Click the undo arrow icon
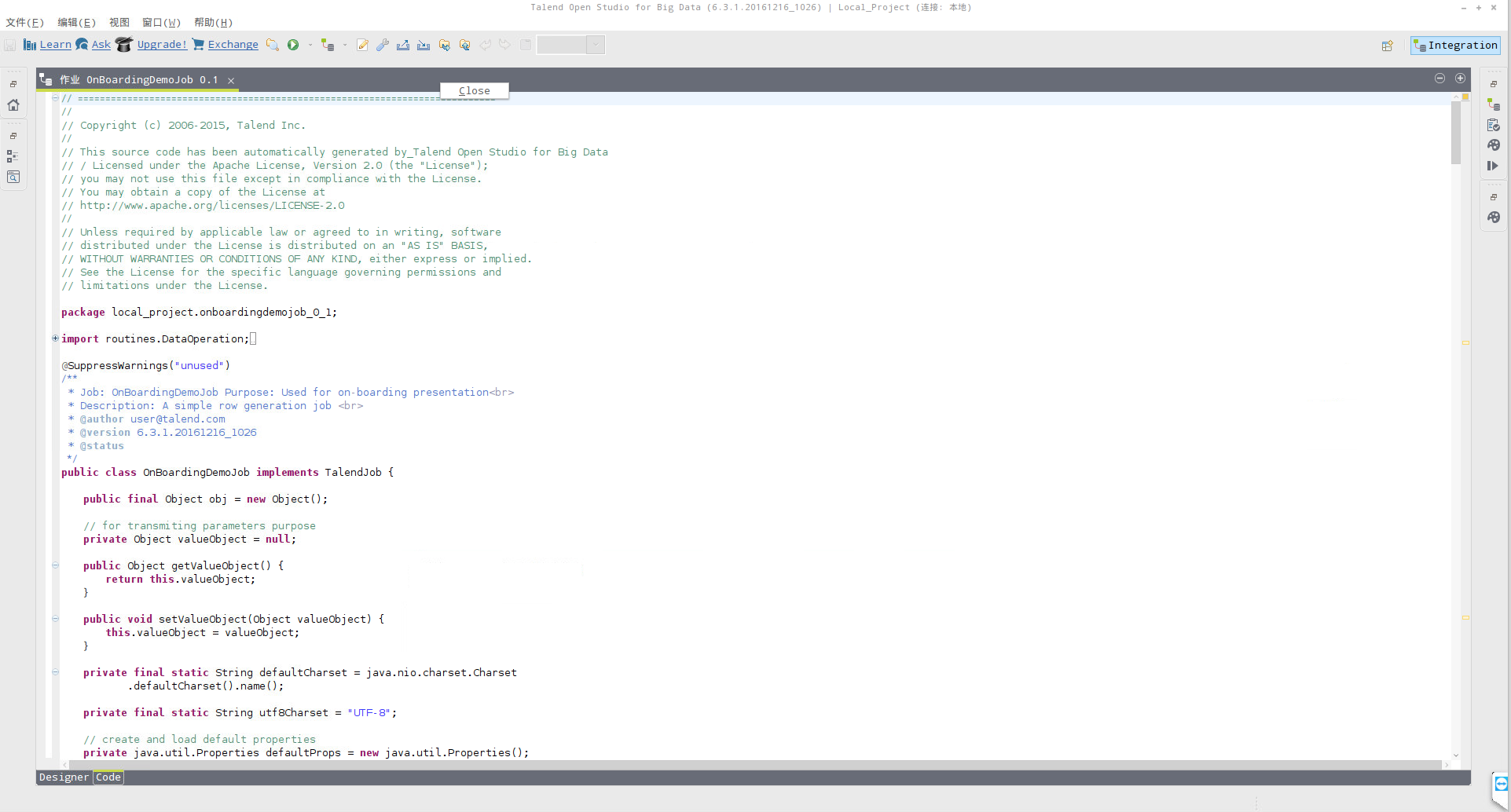Screen dimensions: 1511x812 point(486,45)
